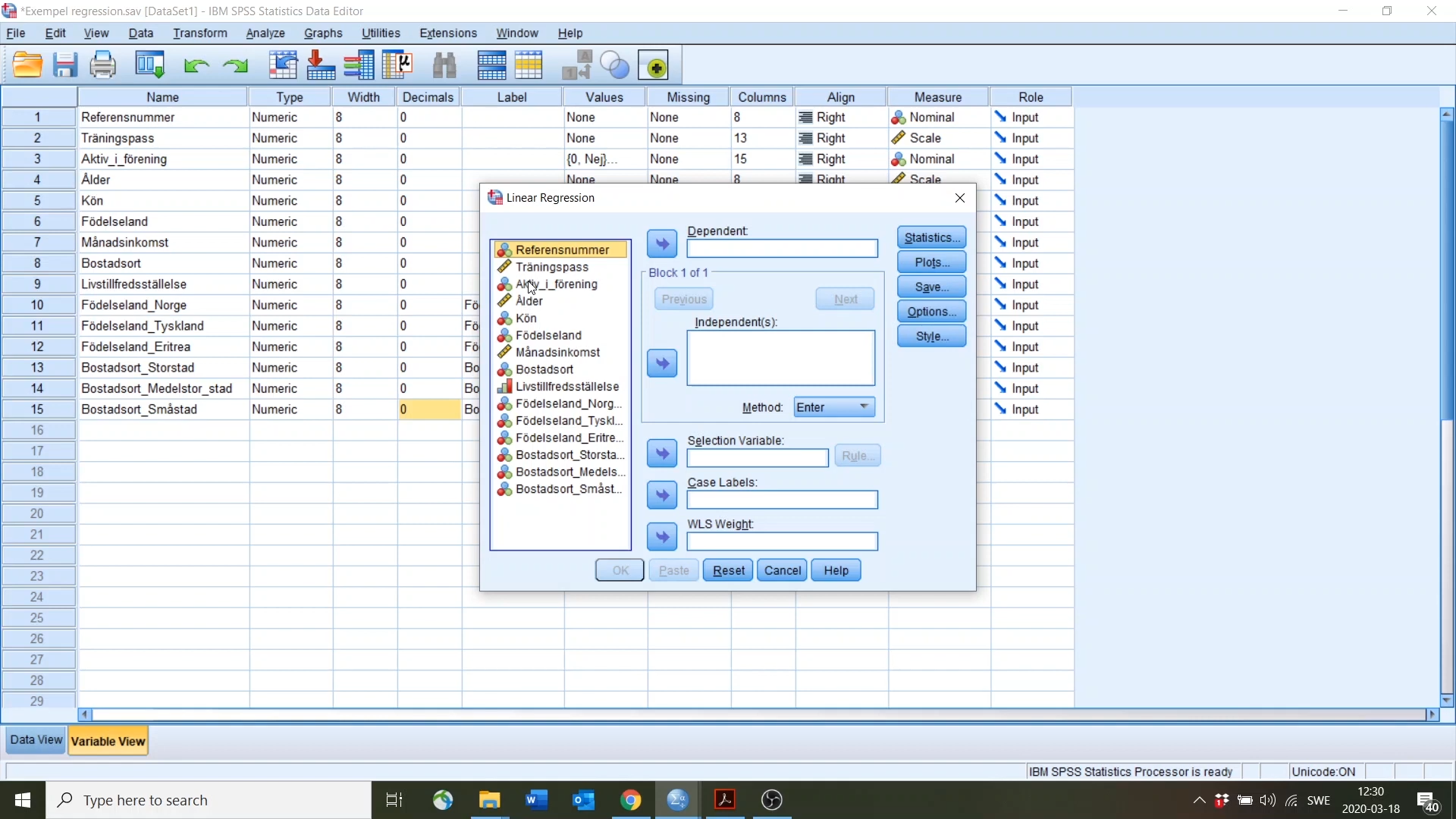This screenshot has height=819, width=1456.
Task: Open the Utilities menu
Action: click(381, 33)
